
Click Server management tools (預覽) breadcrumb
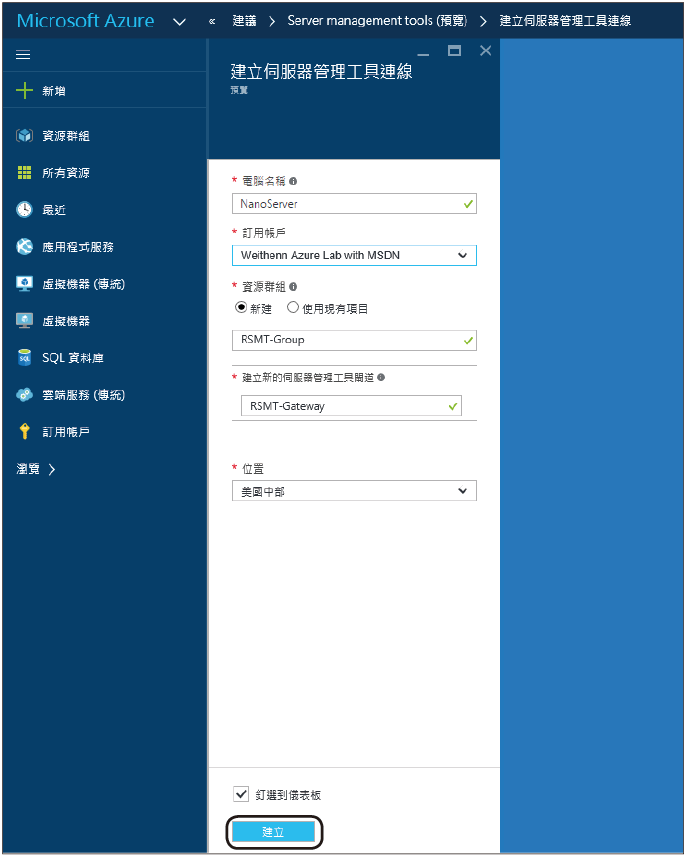pyautogui.click(x=377, y=21)
